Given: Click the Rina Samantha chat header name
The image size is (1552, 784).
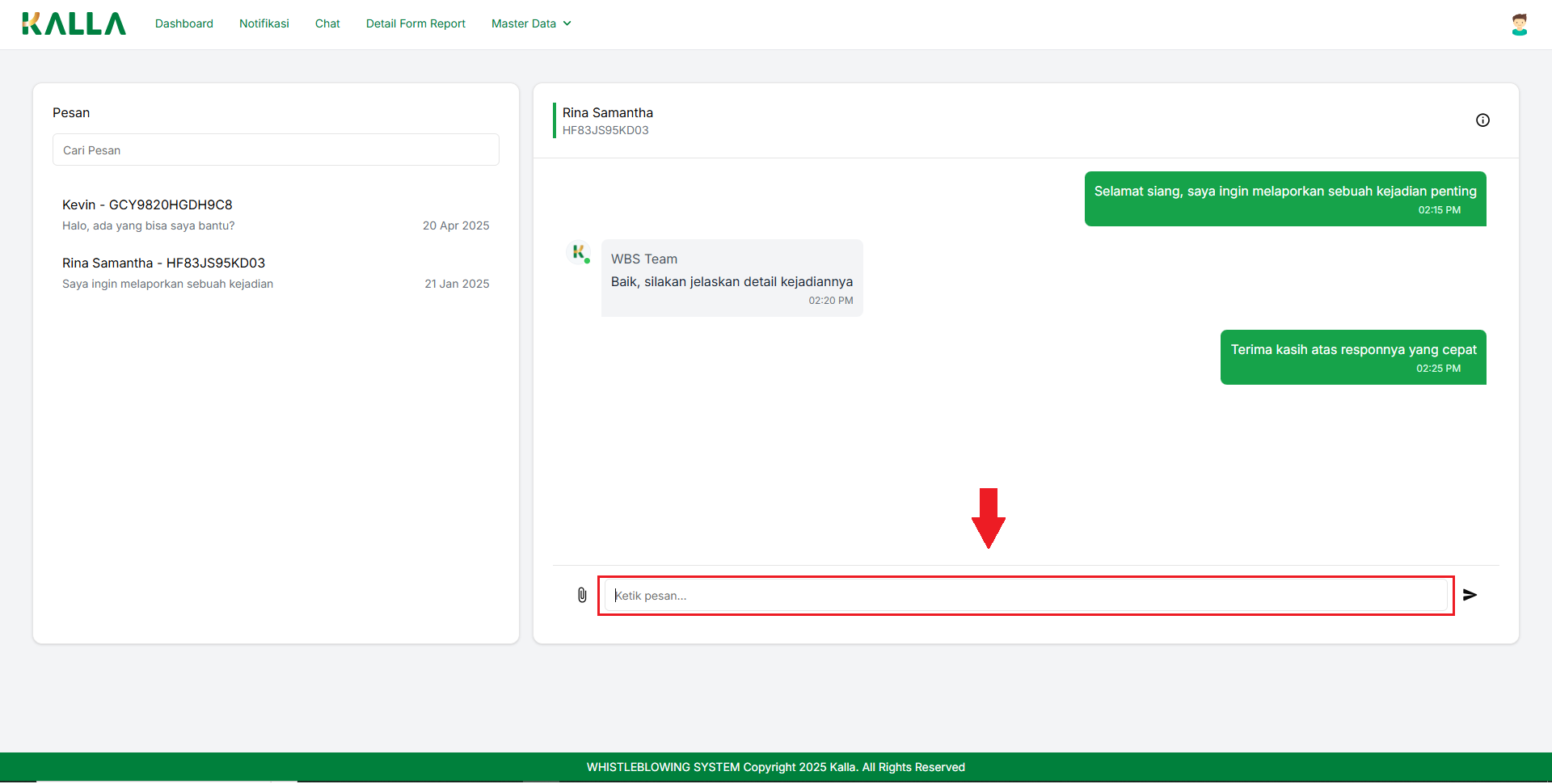Looking at the screenshot, I should click(608, 113).
